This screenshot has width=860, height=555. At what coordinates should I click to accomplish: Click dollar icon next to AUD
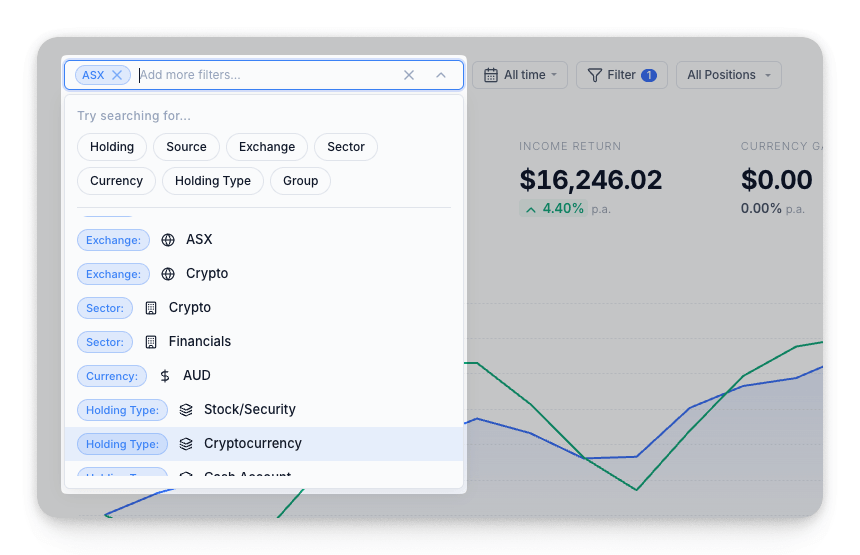tap(165, 376)
